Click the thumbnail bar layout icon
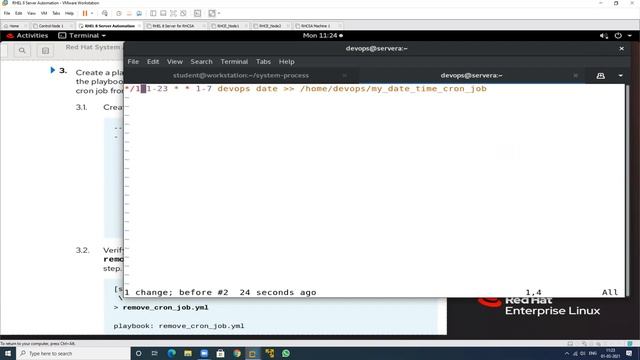640x360 pixels. tap(163, 13)
